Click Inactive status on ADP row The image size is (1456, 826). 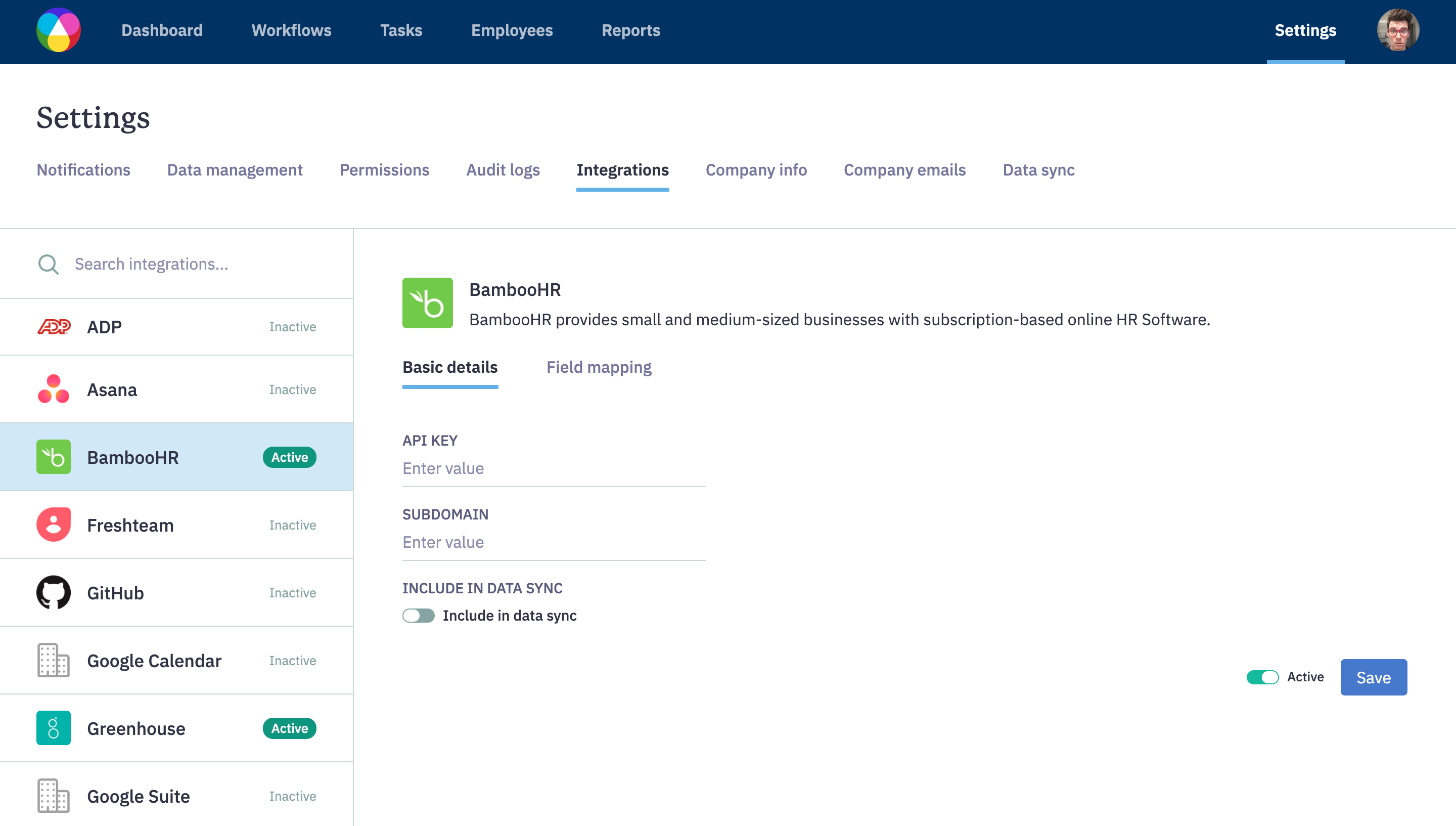click(x=293, y=327)
